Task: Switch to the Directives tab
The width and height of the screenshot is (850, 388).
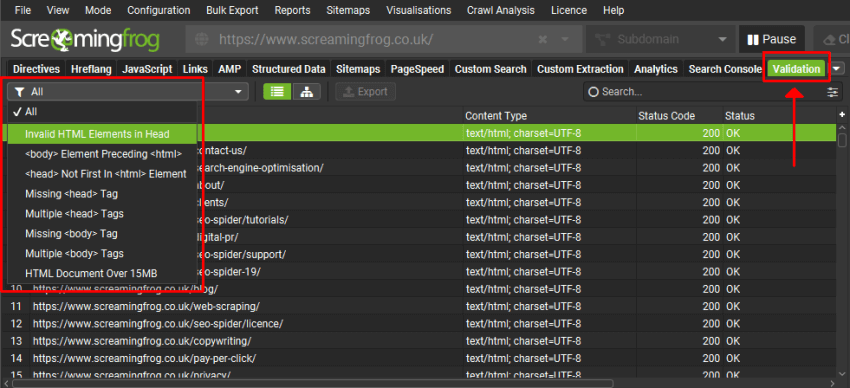Action: coord(36,69)
